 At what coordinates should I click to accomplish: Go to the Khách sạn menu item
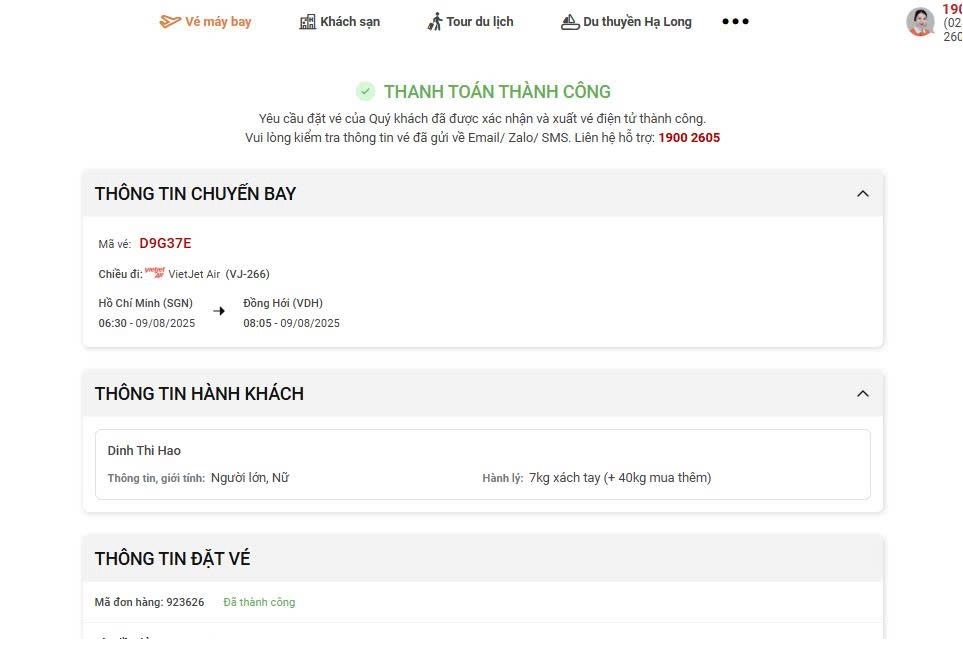[350, 21]
